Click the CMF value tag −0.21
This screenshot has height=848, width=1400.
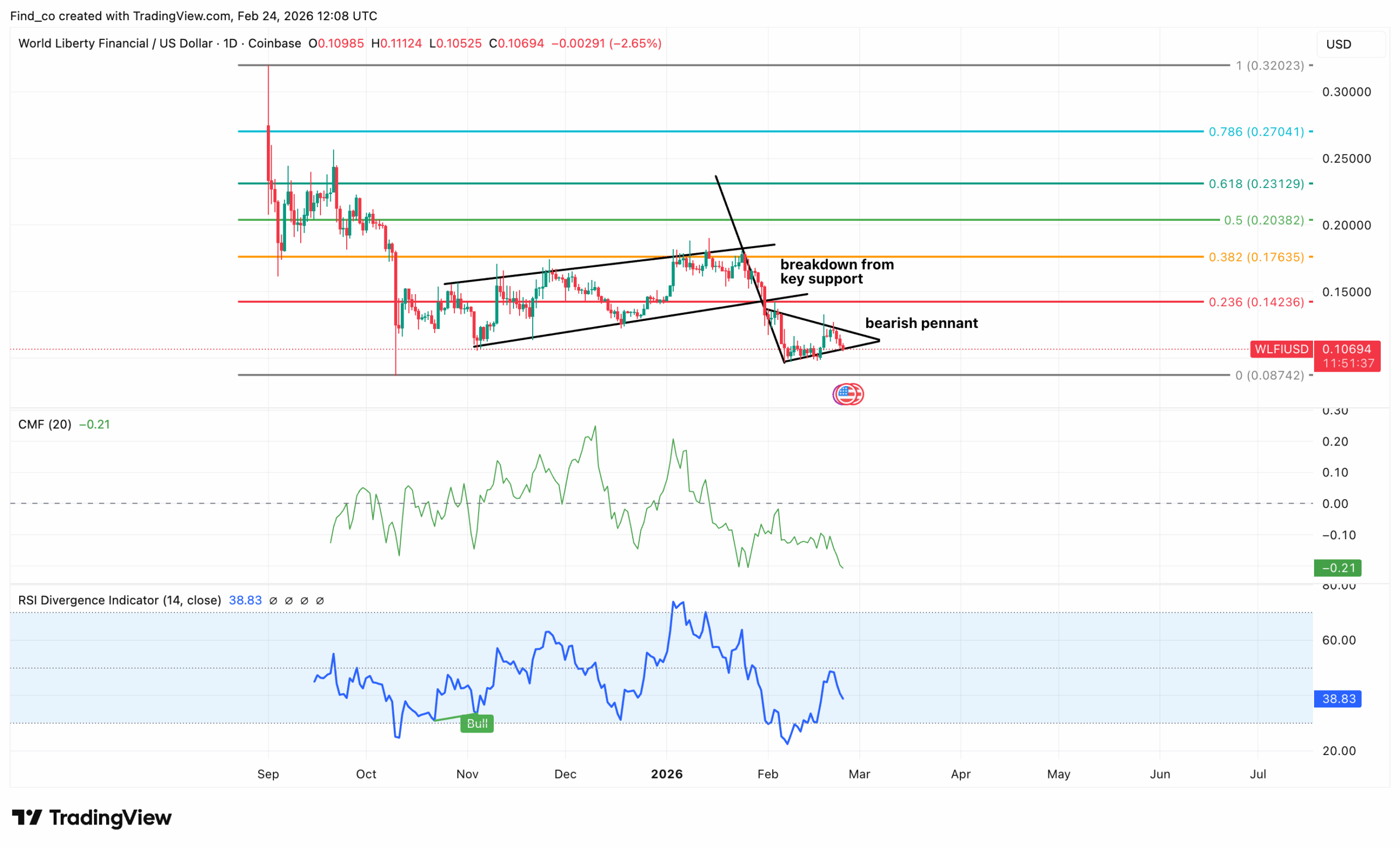[1338, 568]
